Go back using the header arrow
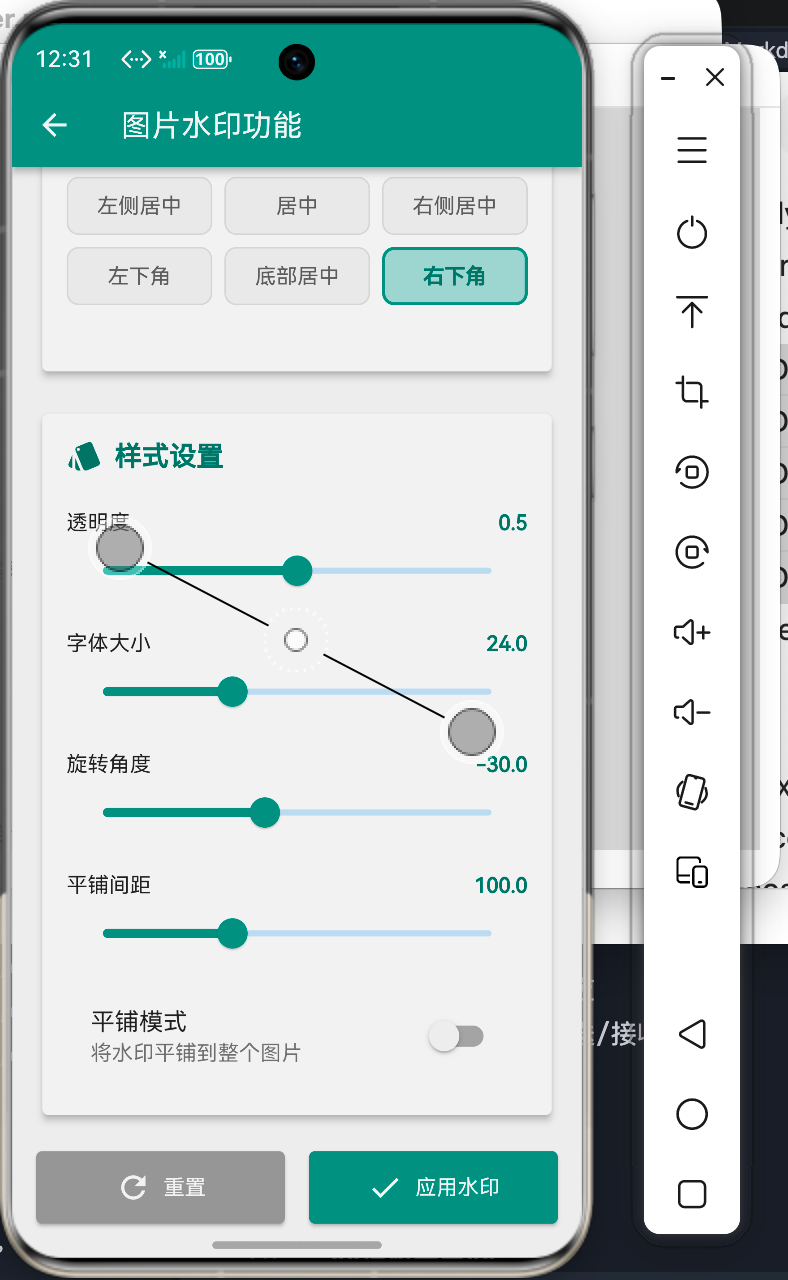Viewport: 788px width, 1280px height. pyautogui.click(x=54, y=125)
